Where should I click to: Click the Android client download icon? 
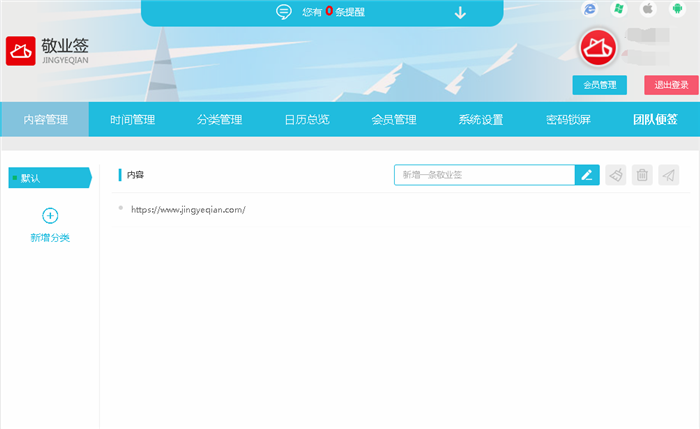[676, 9]
